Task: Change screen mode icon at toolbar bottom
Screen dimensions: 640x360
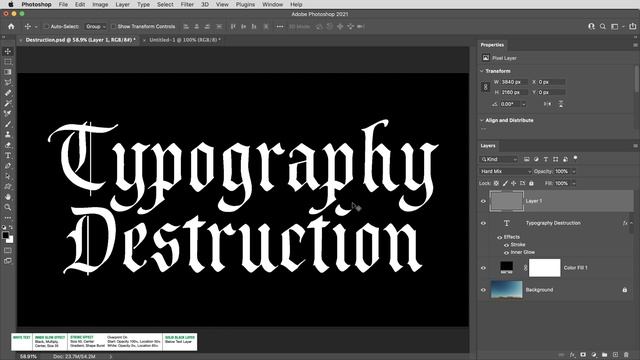Action: pyautogui.click(x=8, y=261)
